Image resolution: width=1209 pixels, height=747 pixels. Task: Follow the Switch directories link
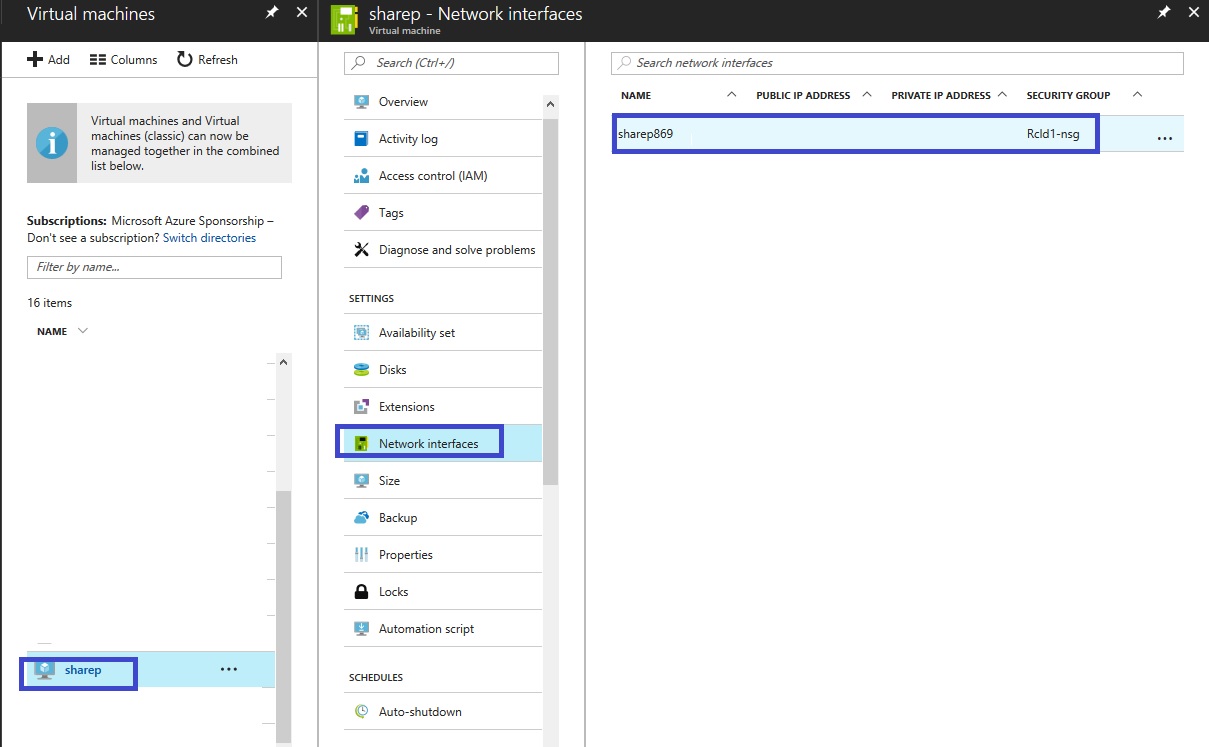(209, 238)
